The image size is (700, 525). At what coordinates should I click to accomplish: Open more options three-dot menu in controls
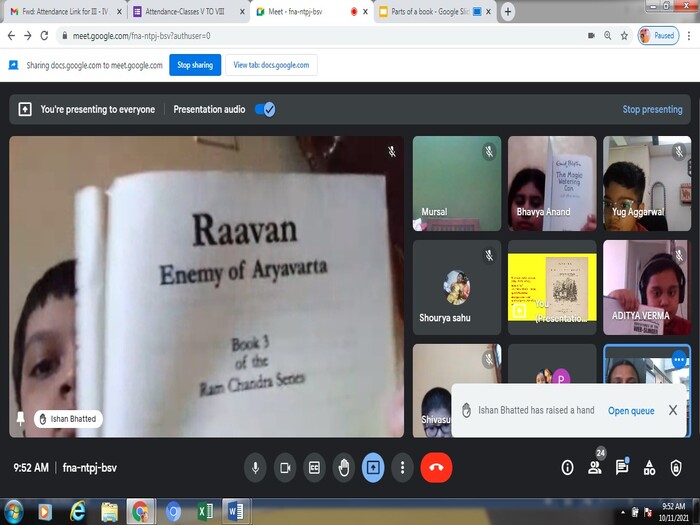pos(402,467)
